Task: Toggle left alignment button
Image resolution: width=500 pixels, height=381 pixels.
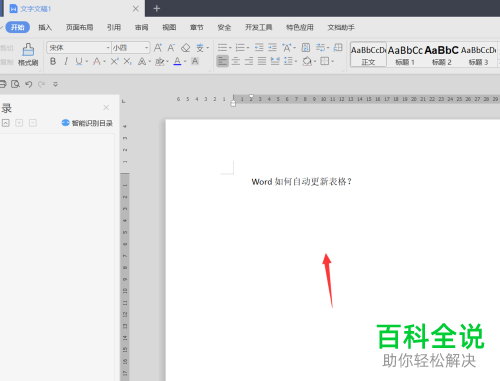Action: (x=223, y=61)
